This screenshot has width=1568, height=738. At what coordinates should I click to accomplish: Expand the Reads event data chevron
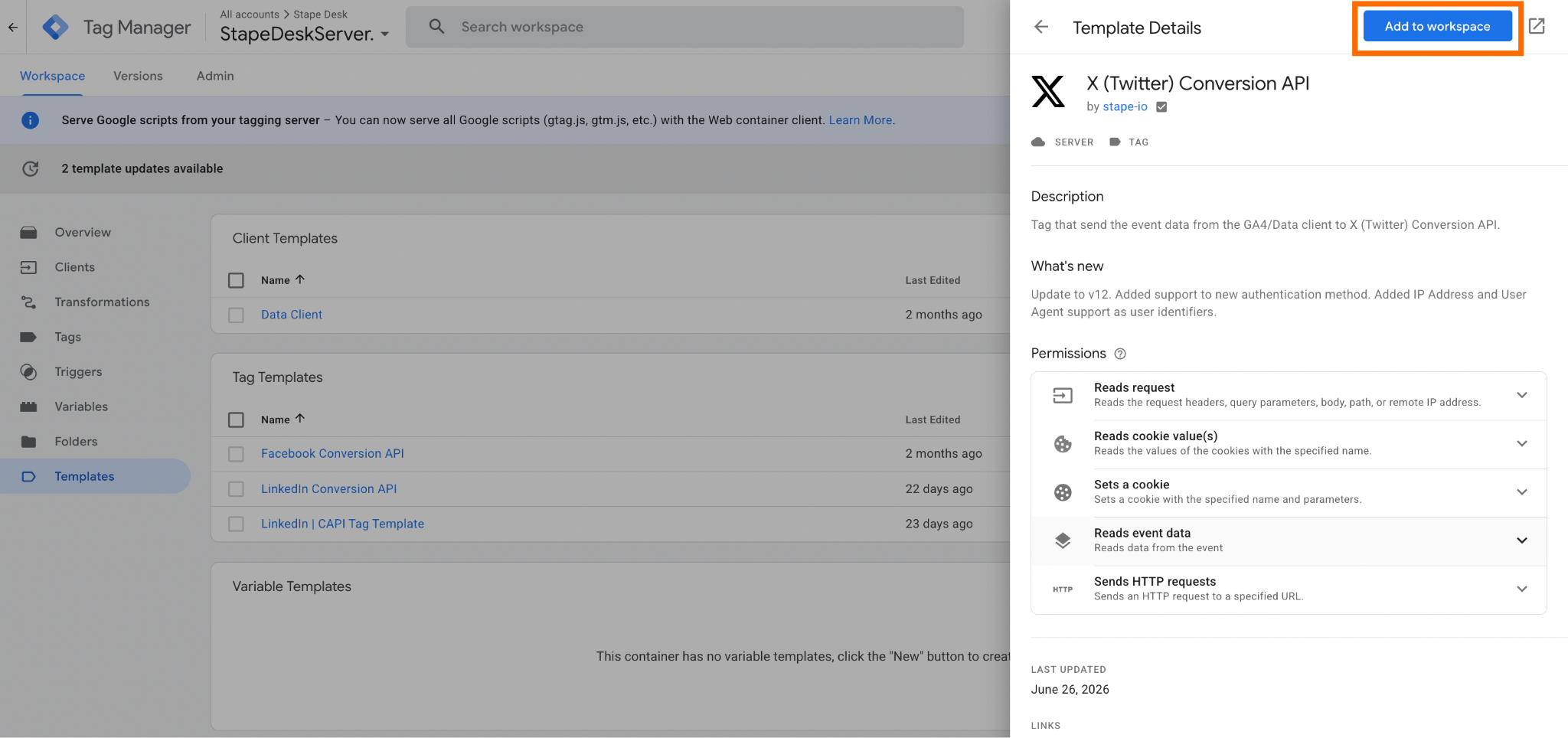pyautogui.click(x=1522, y=540)
